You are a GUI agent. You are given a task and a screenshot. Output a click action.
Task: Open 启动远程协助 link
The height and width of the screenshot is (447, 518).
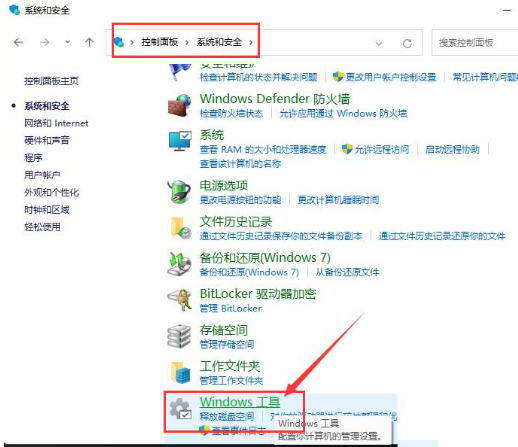(x=452, y=150)
